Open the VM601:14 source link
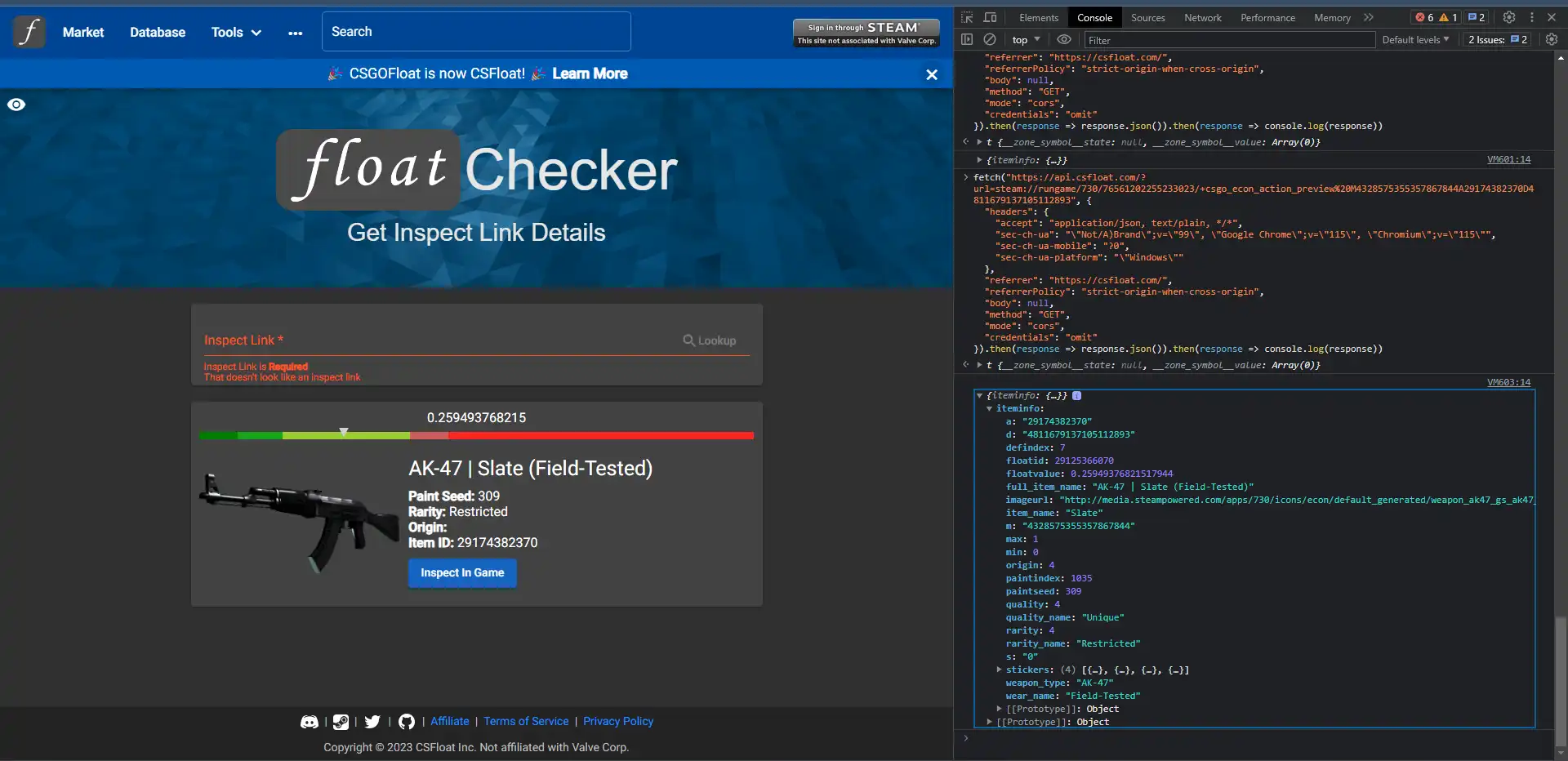The image size is (1568, 761). coord(1508,159)
